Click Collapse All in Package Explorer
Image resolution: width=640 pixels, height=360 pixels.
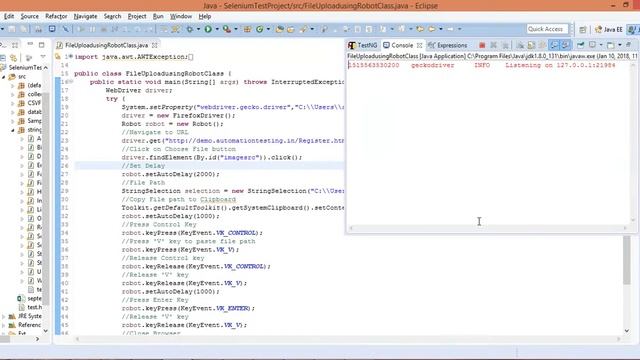click(3, 58)
